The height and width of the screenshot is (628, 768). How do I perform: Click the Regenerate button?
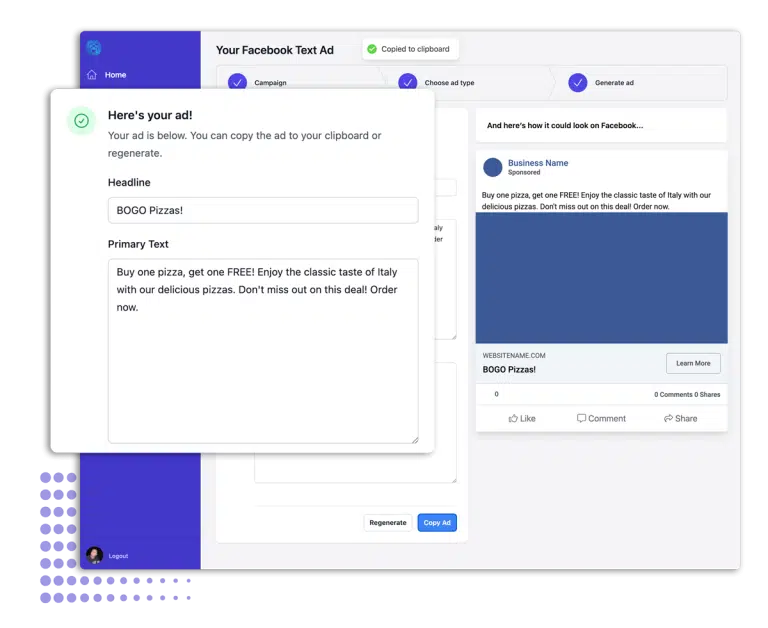388,522
